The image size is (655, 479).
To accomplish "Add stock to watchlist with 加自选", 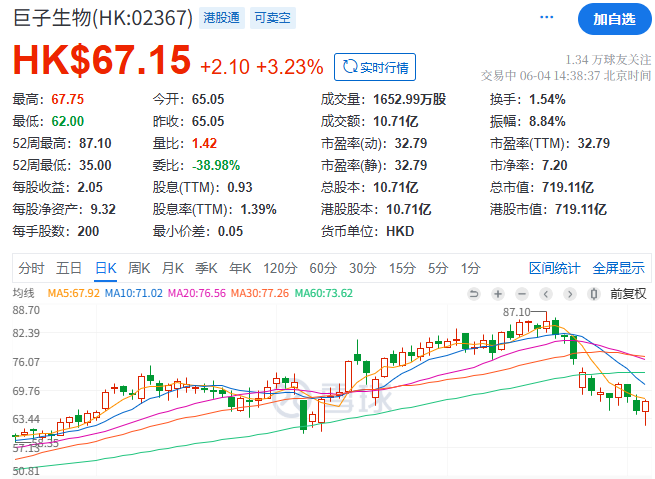I will point(614,19).
